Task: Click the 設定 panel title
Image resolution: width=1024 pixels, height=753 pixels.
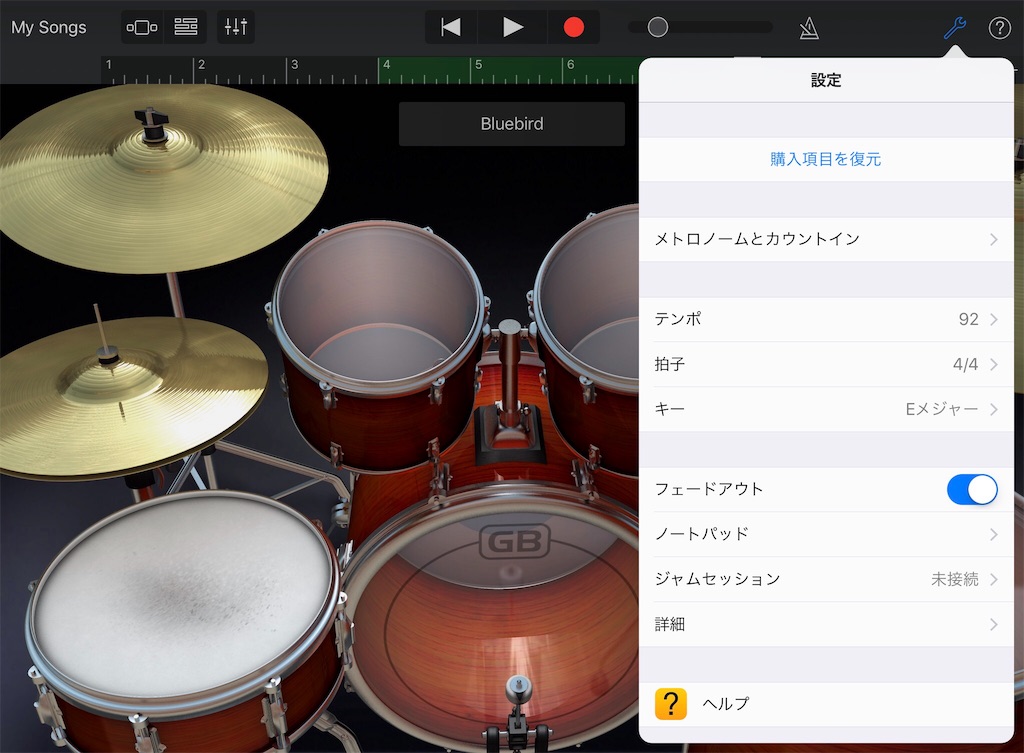Action: [826, 80]
